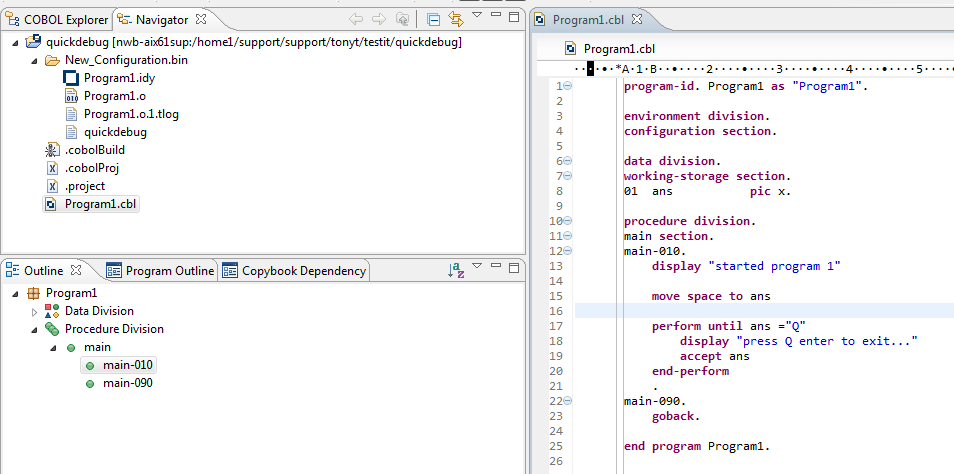954x474 pixels.
Task: Select Program1.o.1.tlog file
Action: point(131,114)
